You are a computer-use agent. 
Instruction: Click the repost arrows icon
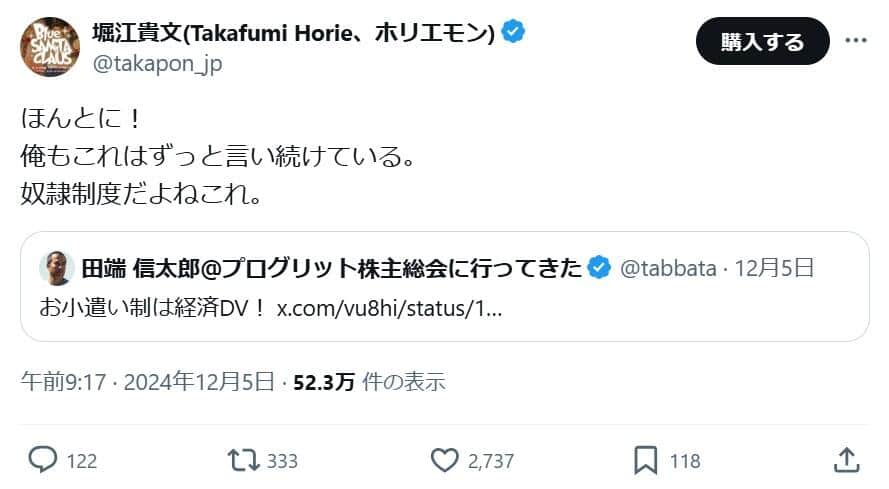pos(243,460)
